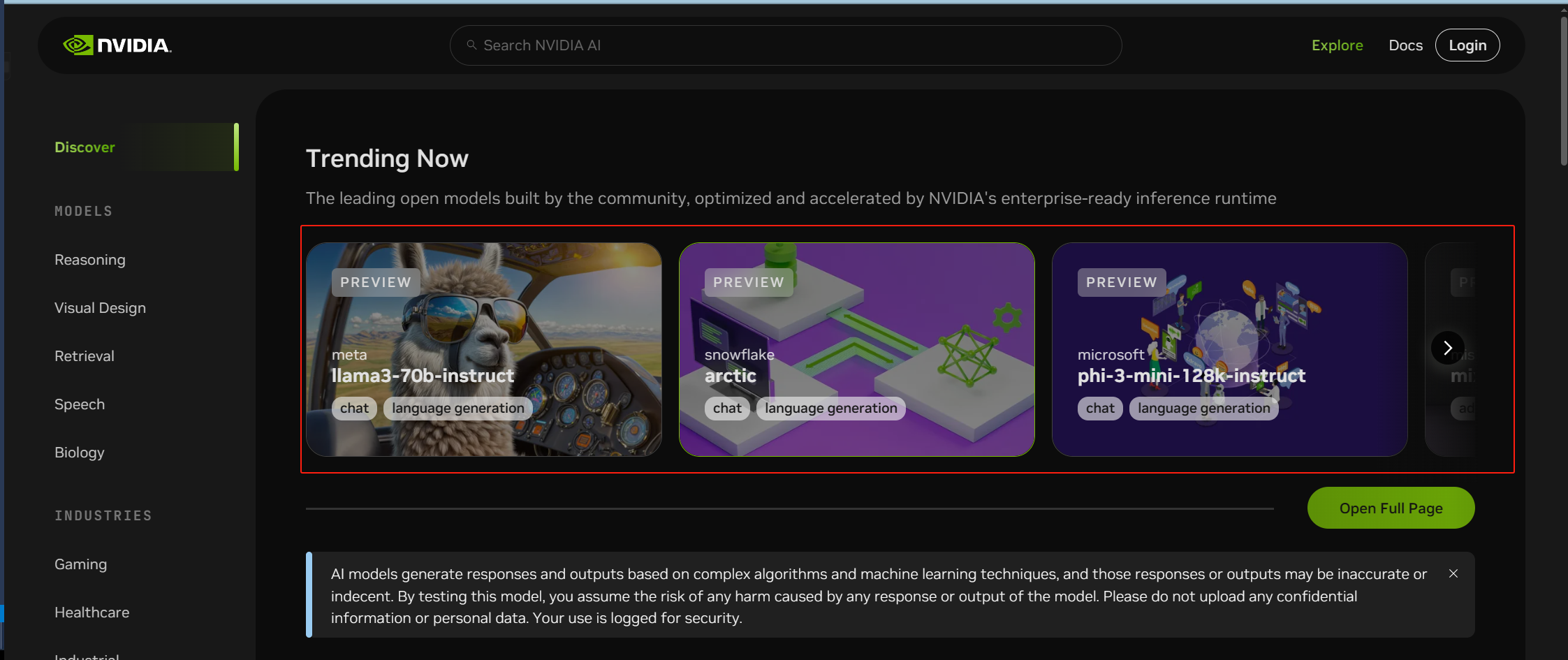The height and width of the screenshot is (660, 1568).
Task: Open the Gaming industry page
Action: pyautogui.click(x=81, y=564)
